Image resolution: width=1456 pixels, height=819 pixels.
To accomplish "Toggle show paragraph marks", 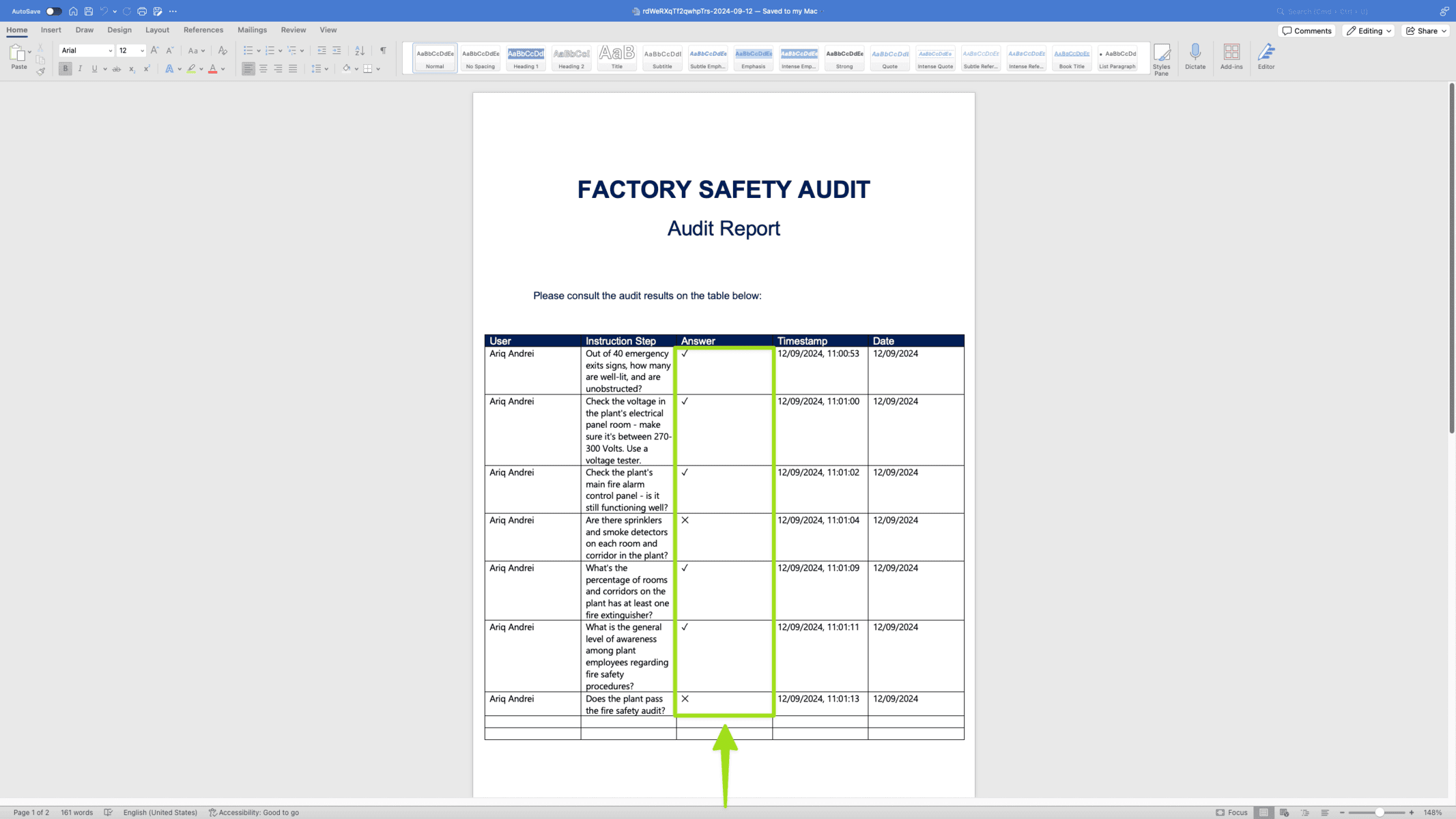I will click(383, 51).
